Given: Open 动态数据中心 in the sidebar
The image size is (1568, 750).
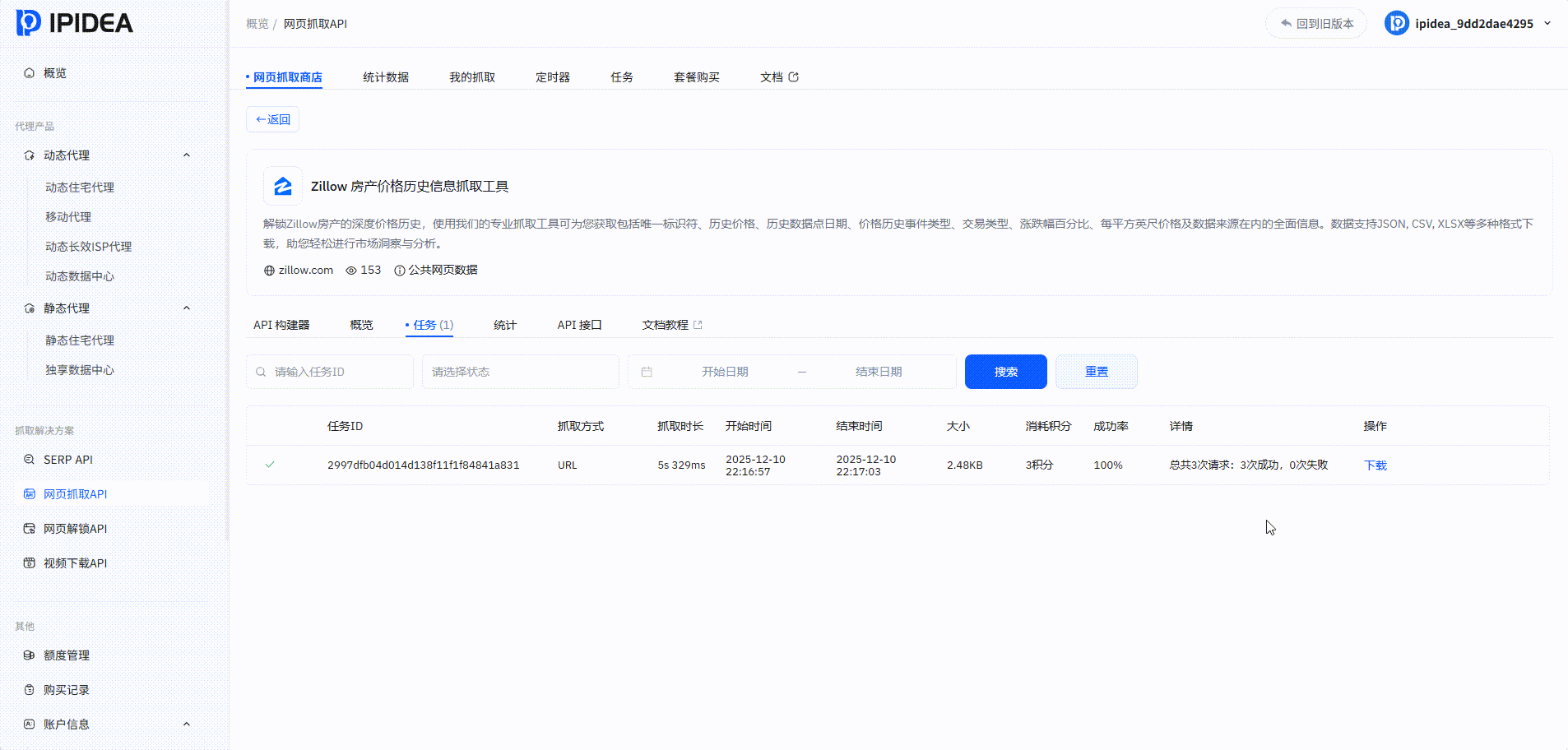Looking at the screenshot, I should (80, 276).
